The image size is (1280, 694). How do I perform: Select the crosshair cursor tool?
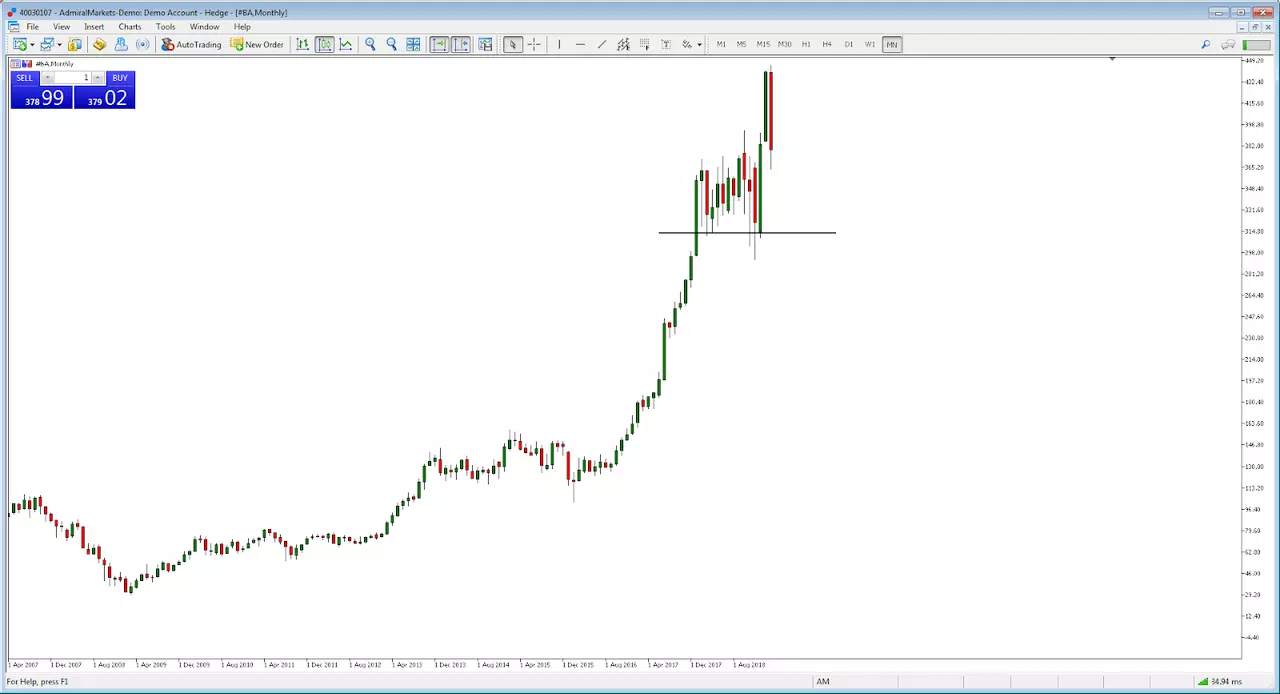(x=534, y=44)
